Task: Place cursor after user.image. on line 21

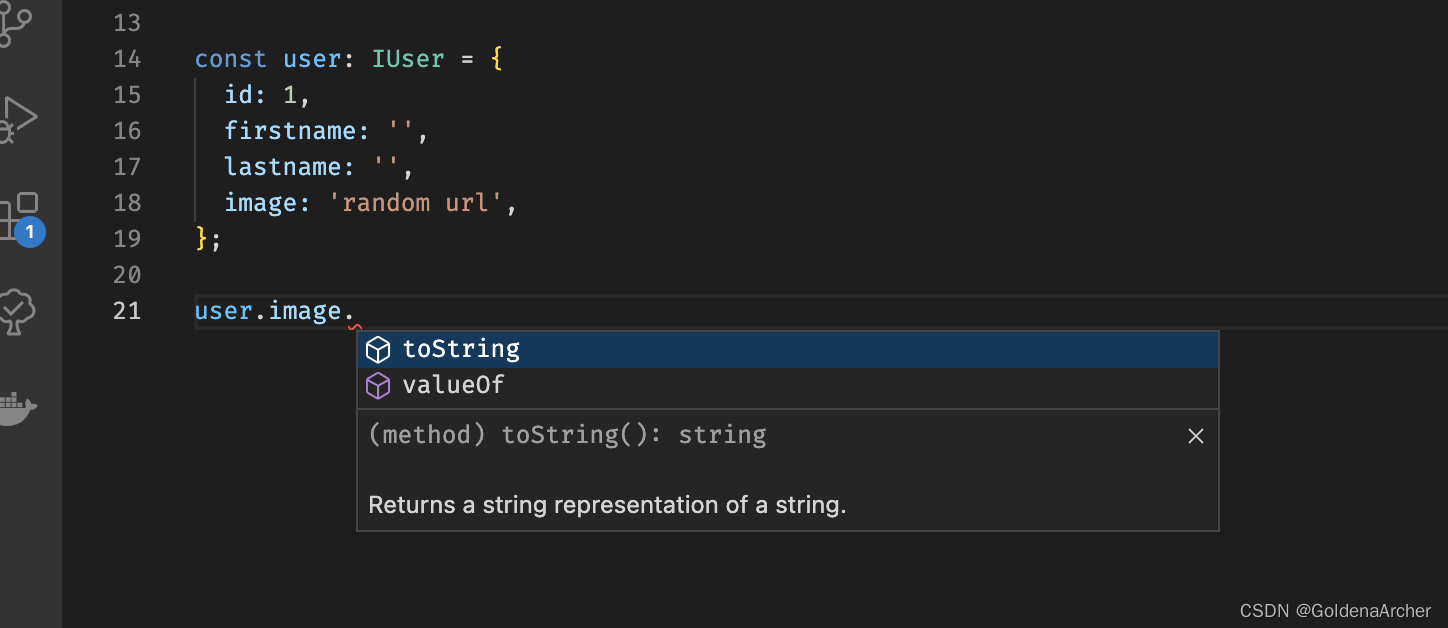Action: [x=356, y=311]
